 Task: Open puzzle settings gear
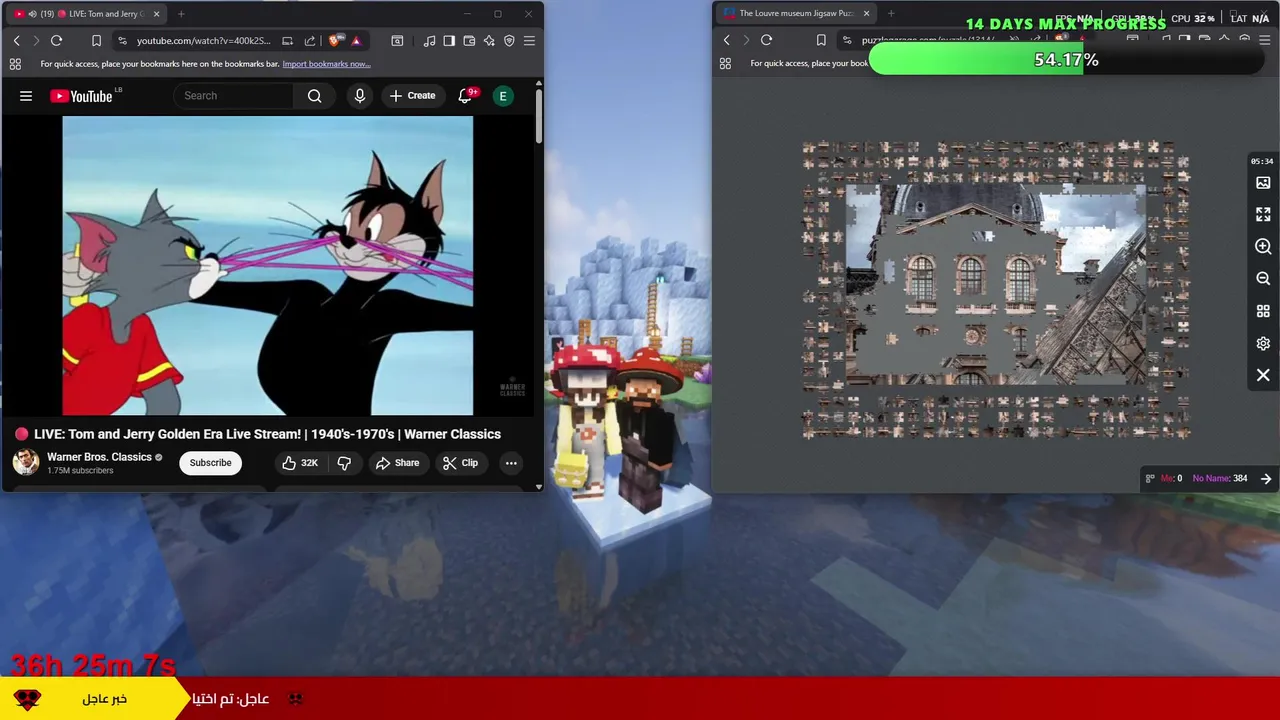pos(1263,343)
